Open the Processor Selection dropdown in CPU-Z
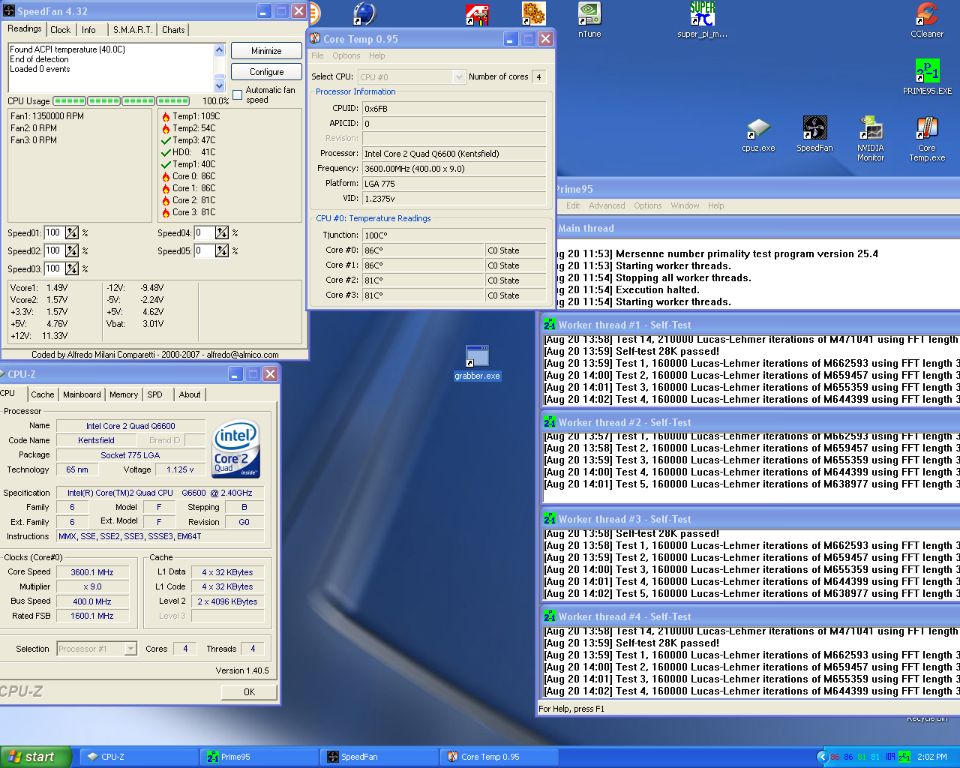 [x=130, y=649]
